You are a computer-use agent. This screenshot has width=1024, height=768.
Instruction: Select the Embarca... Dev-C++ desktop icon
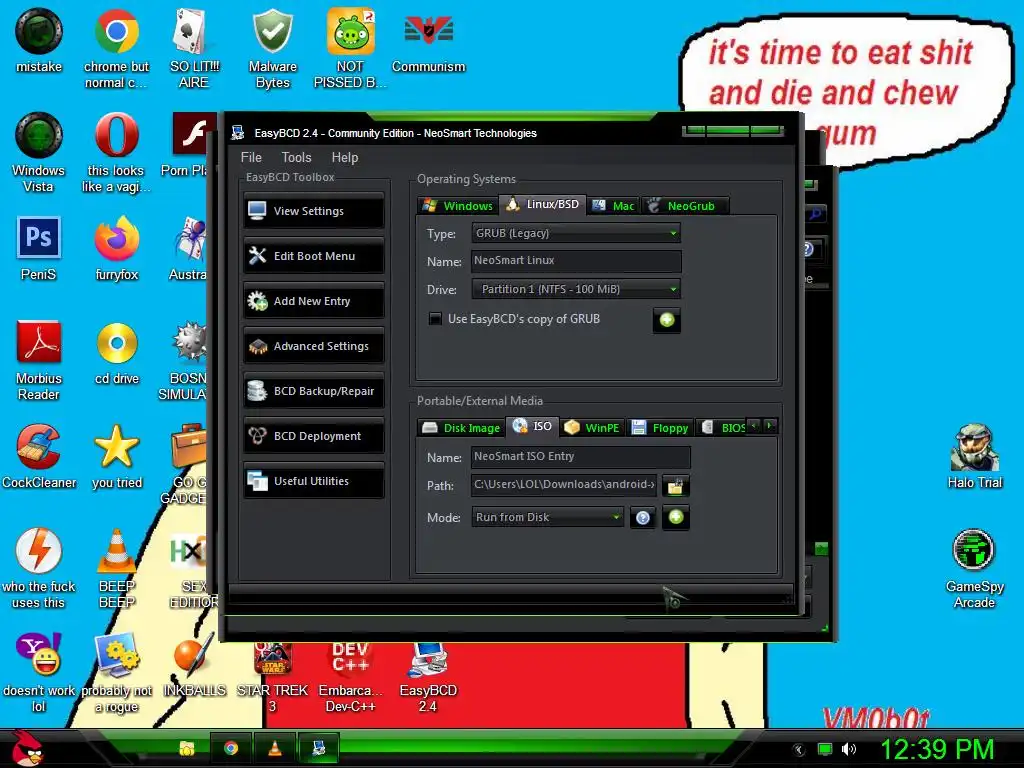click(x=350, y=677)
